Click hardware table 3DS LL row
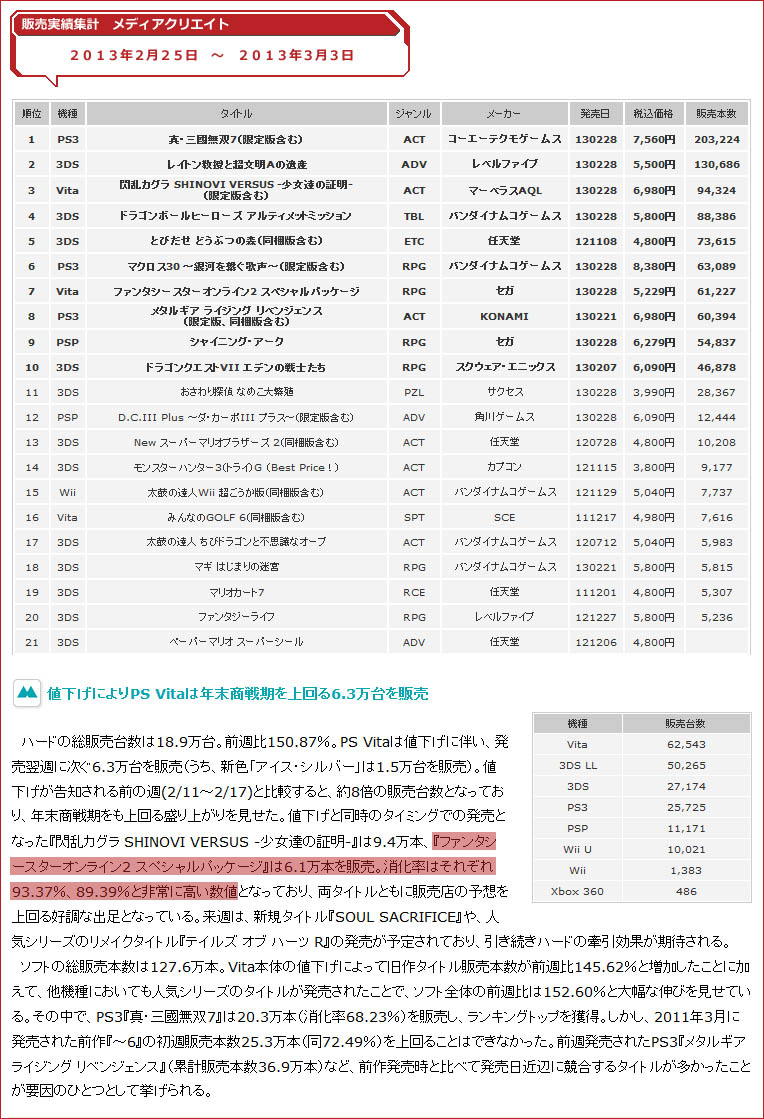Image resolution: width=764 pixels, height=1119 pixels. point(641,765)
